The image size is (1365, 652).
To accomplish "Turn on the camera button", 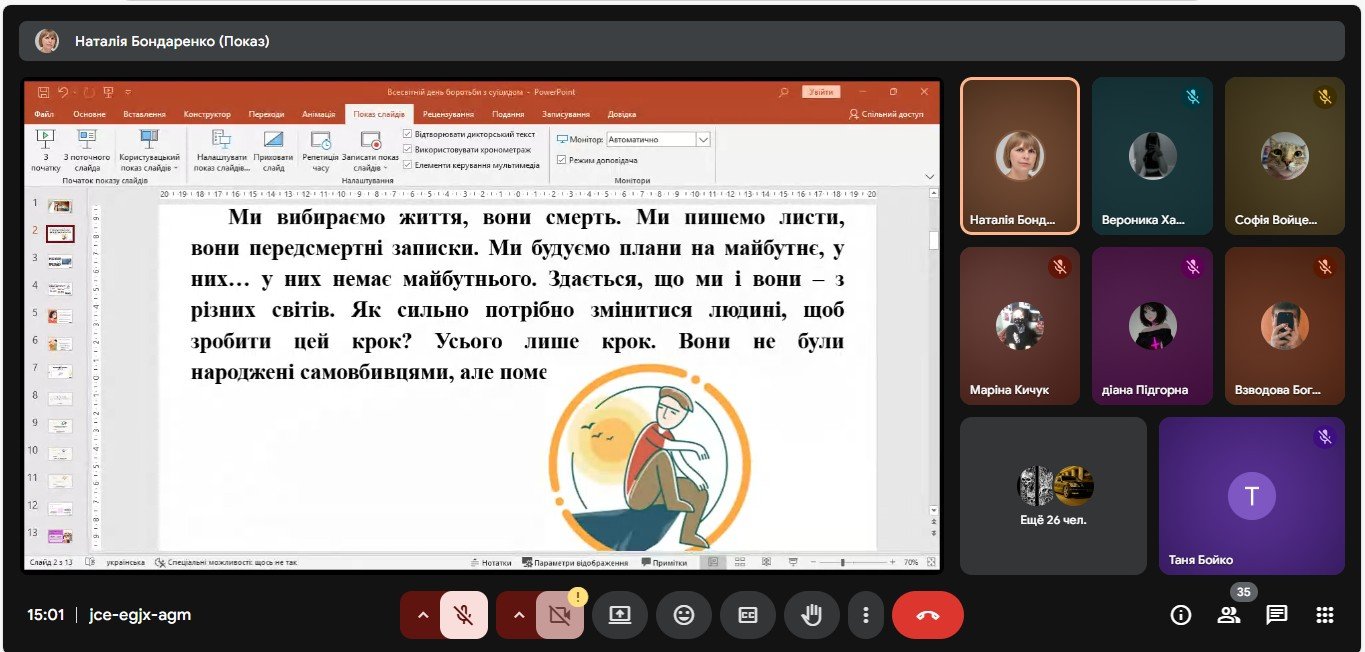I will pos(560,615).
